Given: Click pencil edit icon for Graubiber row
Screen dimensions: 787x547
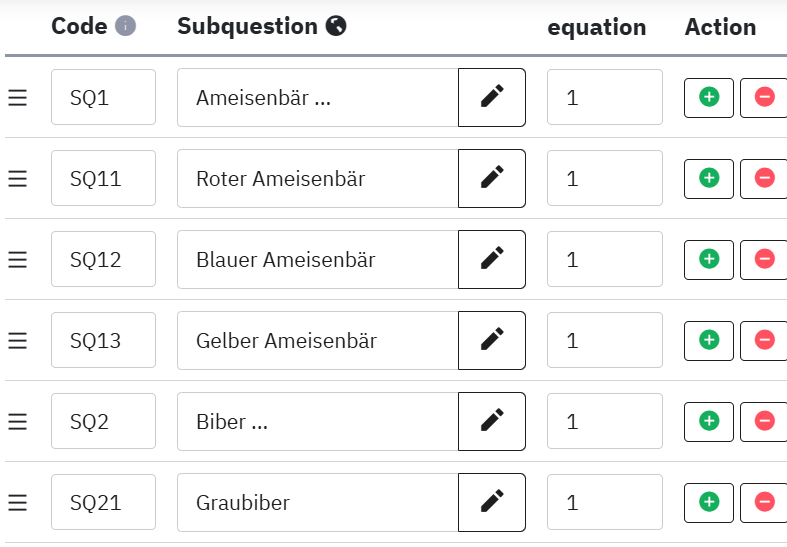Looking at the screenshot, I should point(491,502).
